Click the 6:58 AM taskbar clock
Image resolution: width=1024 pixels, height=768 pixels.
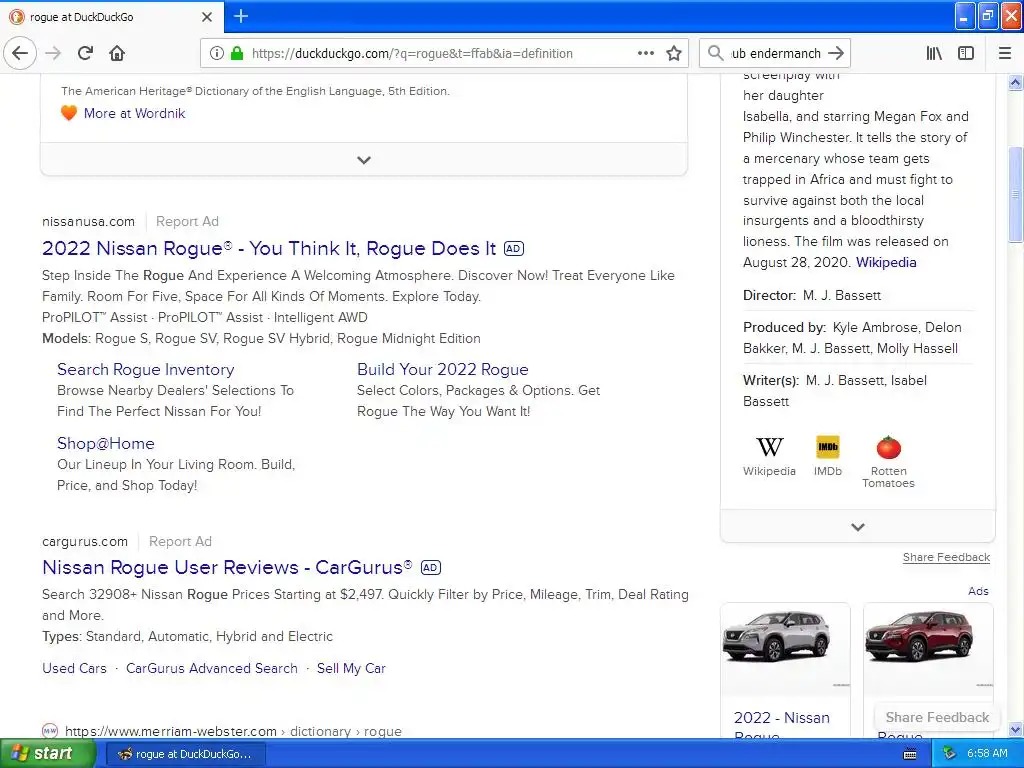click(987, 754)
